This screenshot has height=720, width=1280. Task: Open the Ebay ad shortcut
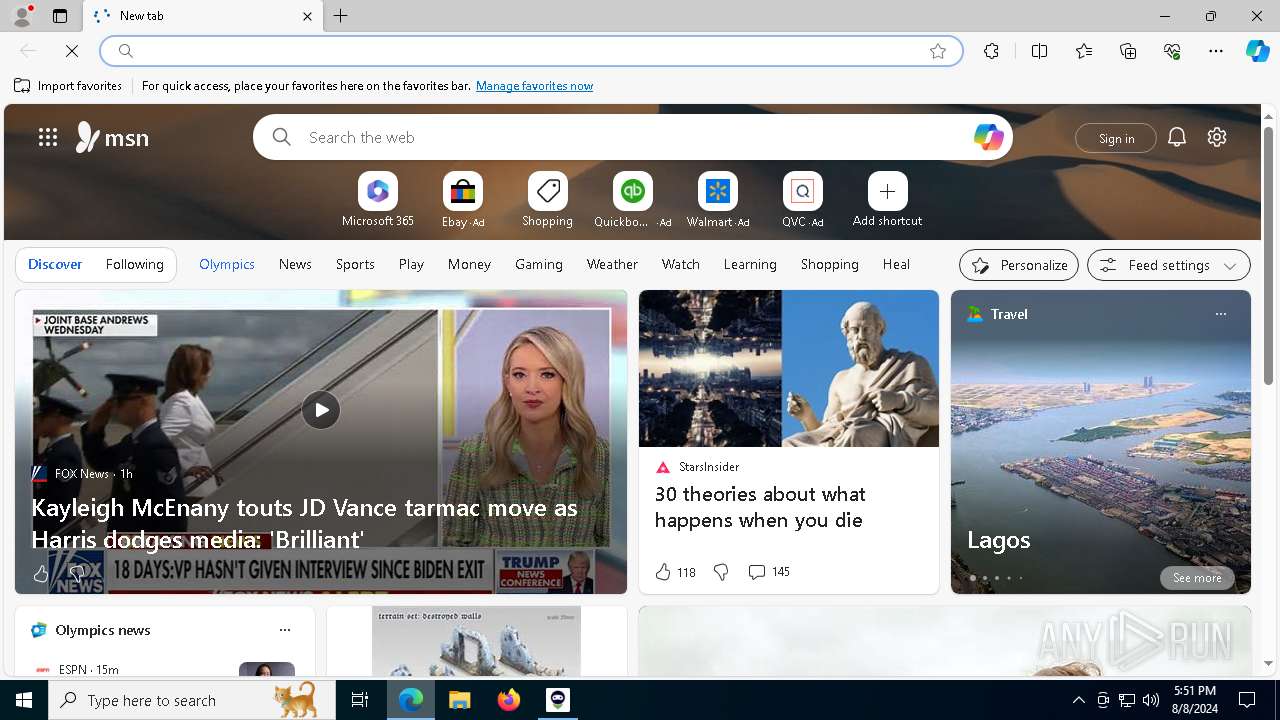463,200
